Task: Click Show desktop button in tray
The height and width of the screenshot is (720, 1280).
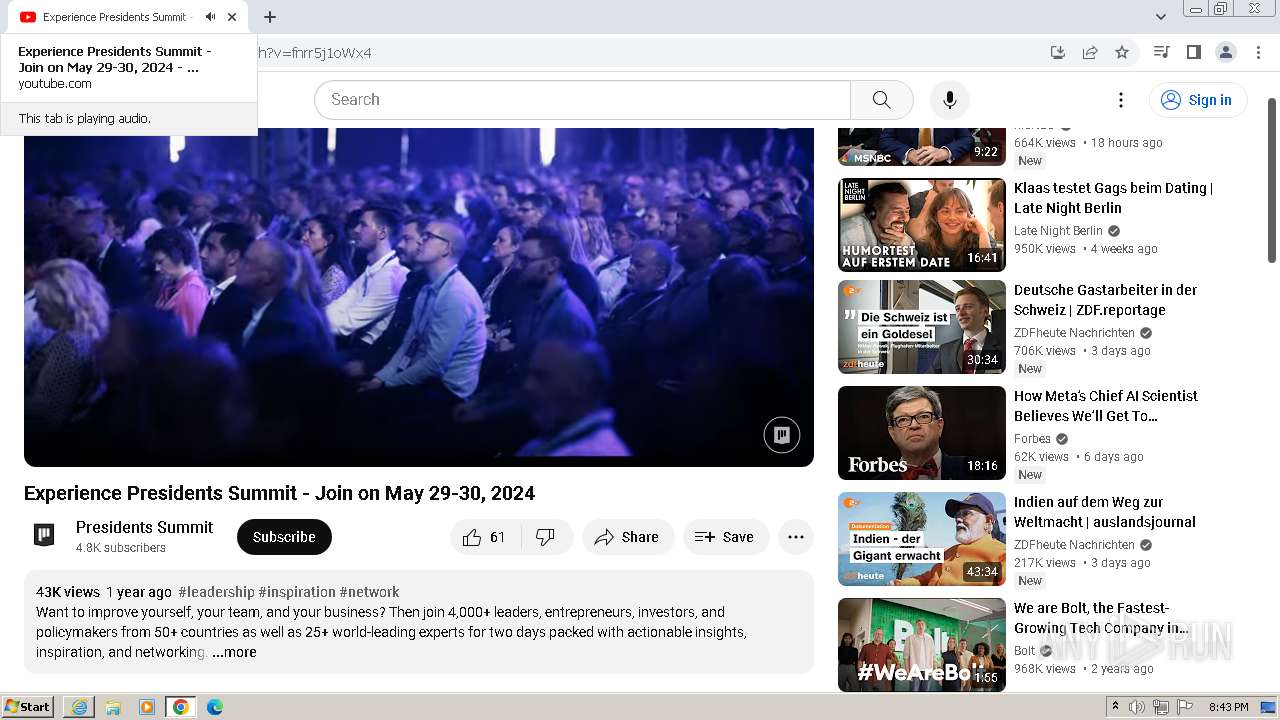Action: click(1268, 707)
